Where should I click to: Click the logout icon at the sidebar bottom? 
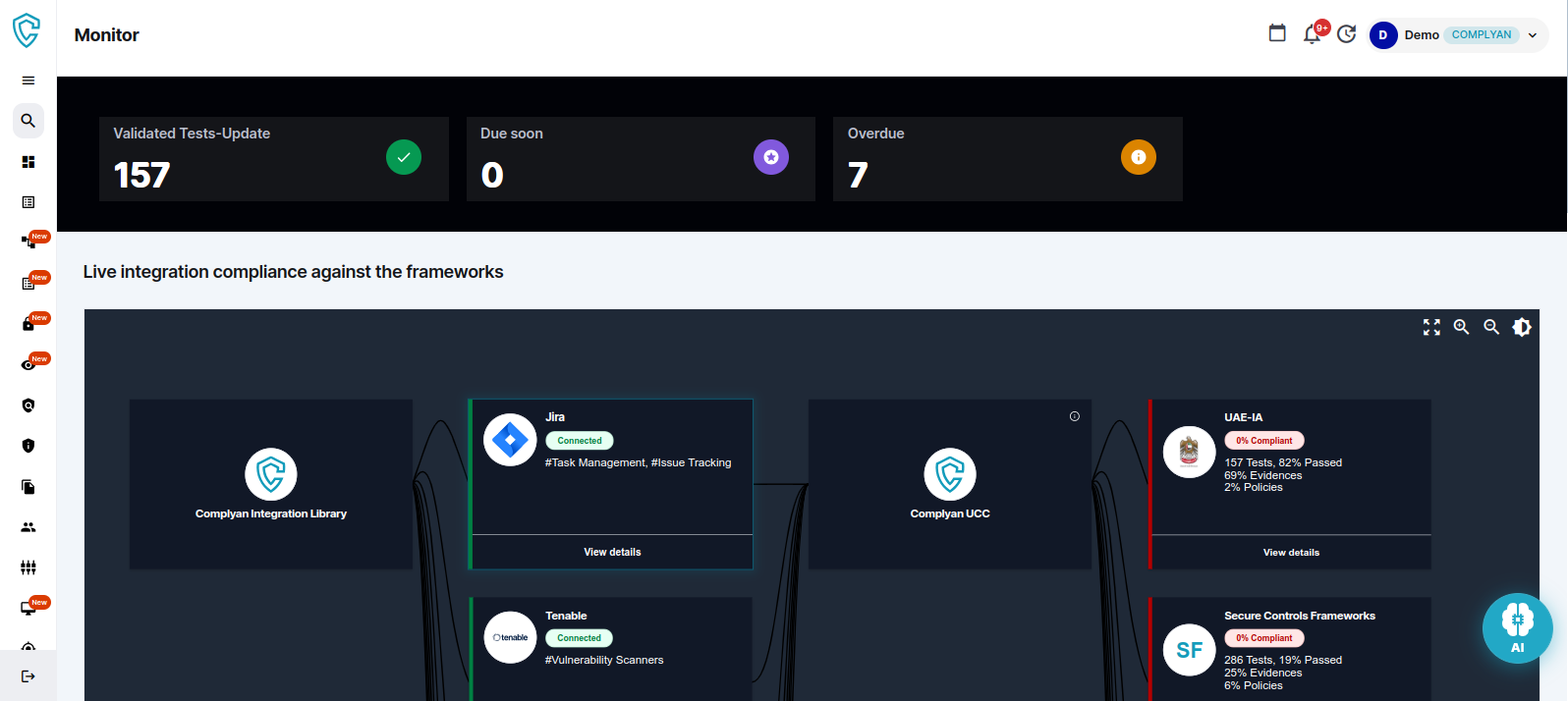point(28,676)
